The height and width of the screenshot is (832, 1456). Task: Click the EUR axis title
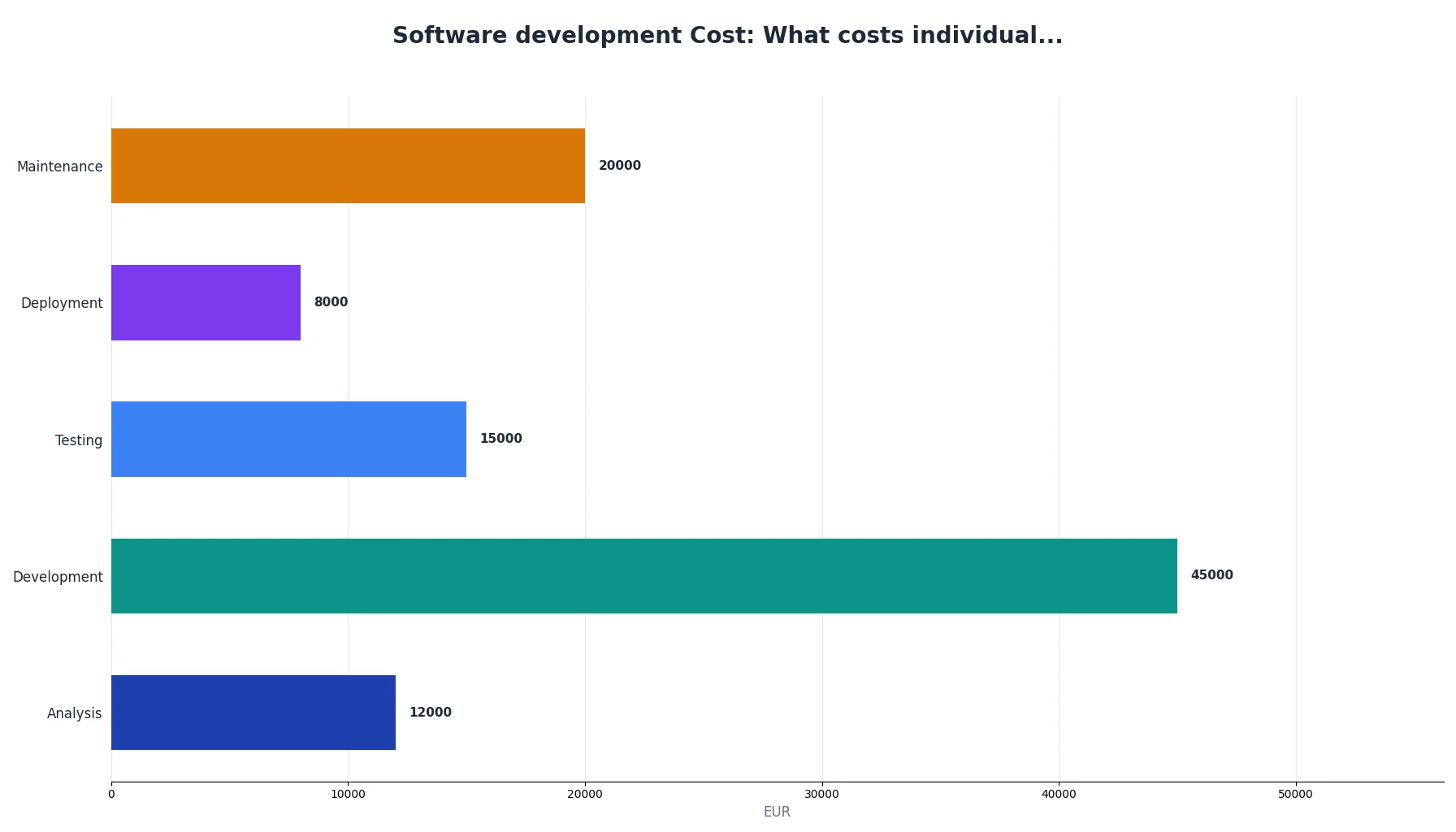[777, 812]
